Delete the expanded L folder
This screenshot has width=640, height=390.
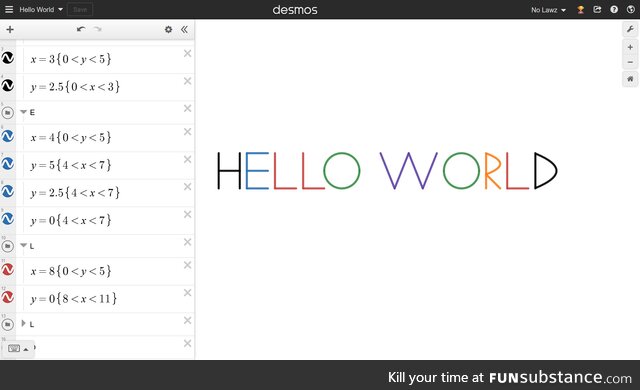coord(187,242)
